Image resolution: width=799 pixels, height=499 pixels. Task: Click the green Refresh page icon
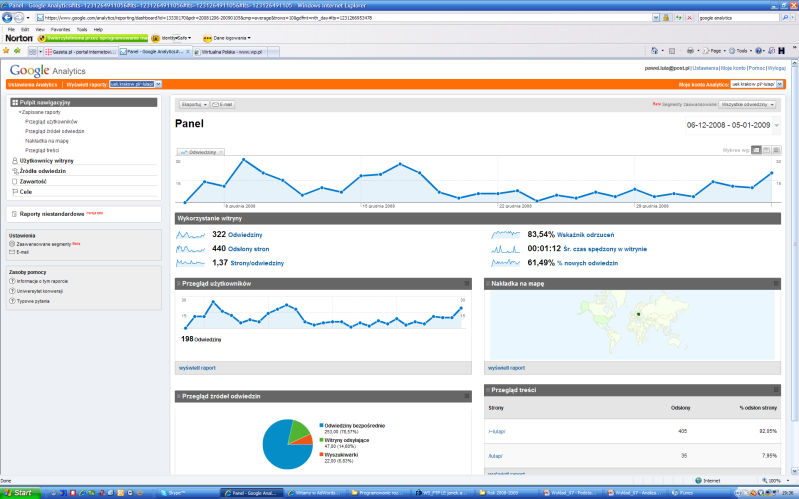pyautogui.click(x=678, y=18)
